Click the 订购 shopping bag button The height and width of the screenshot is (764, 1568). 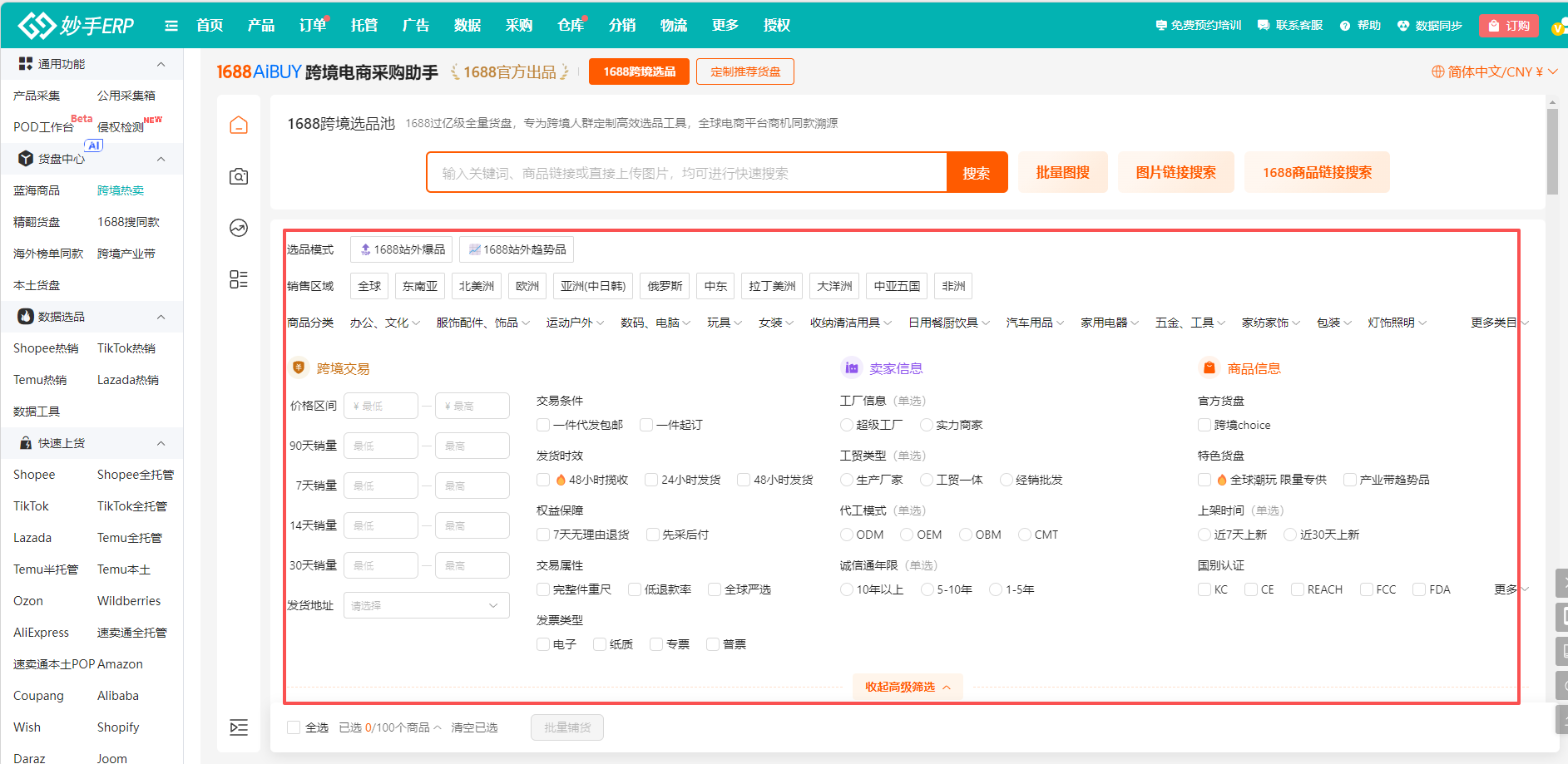1509,26
